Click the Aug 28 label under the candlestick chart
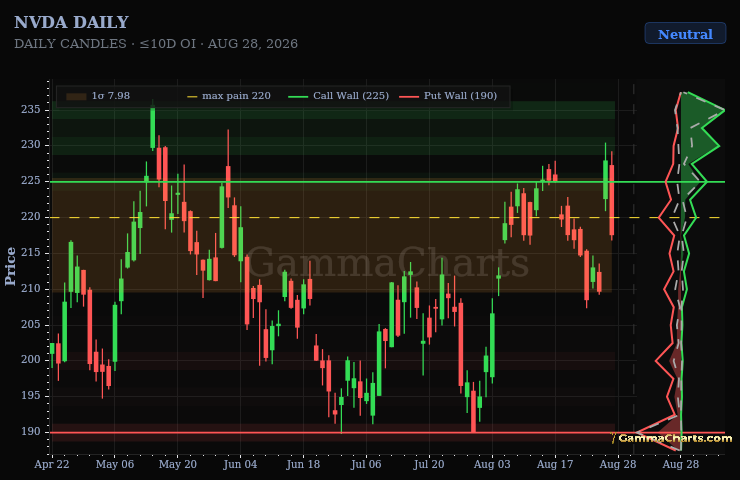This screenshot has height=480, width=740. click(618, 464)
